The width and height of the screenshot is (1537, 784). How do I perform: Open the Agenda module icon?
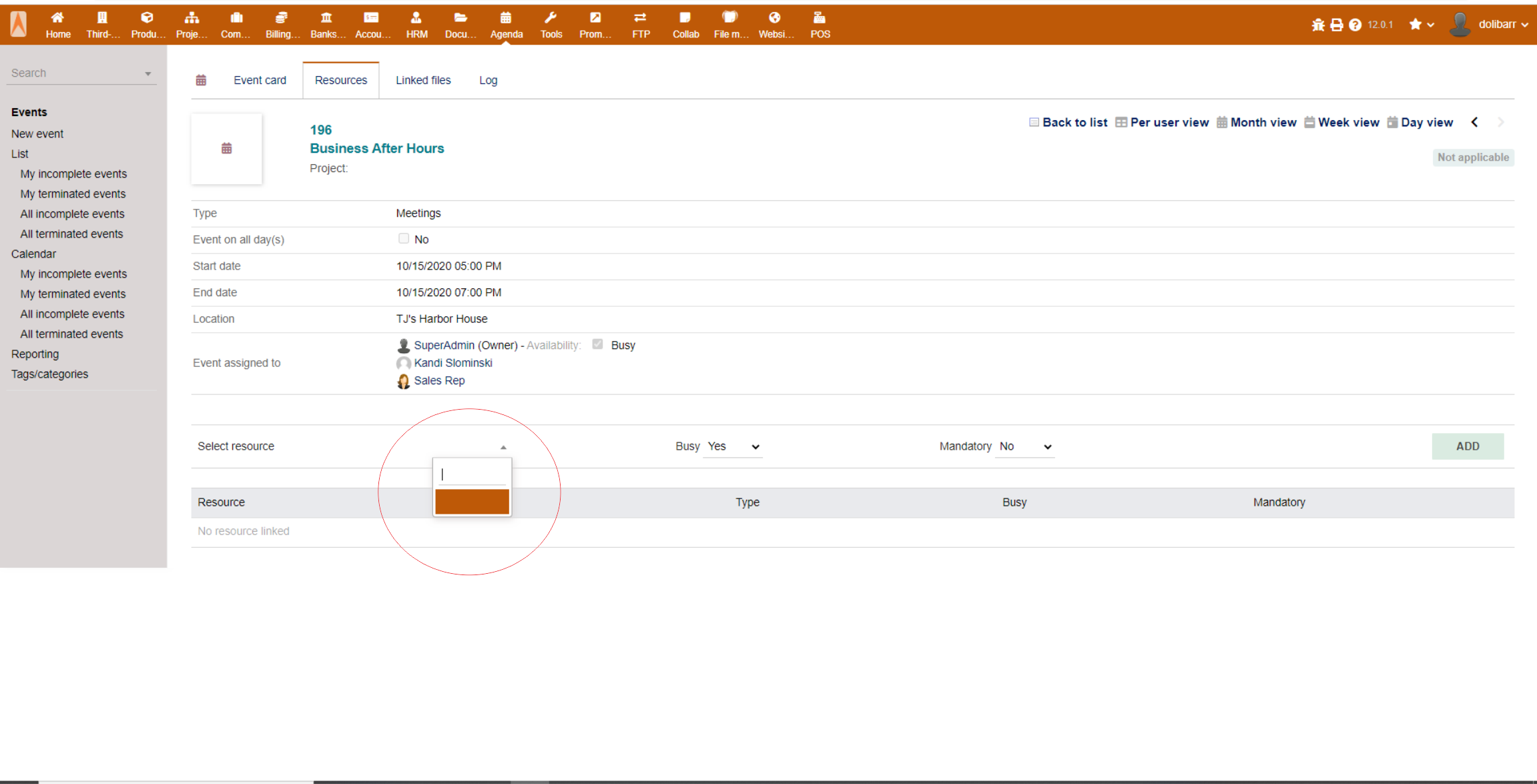[506, 18]
